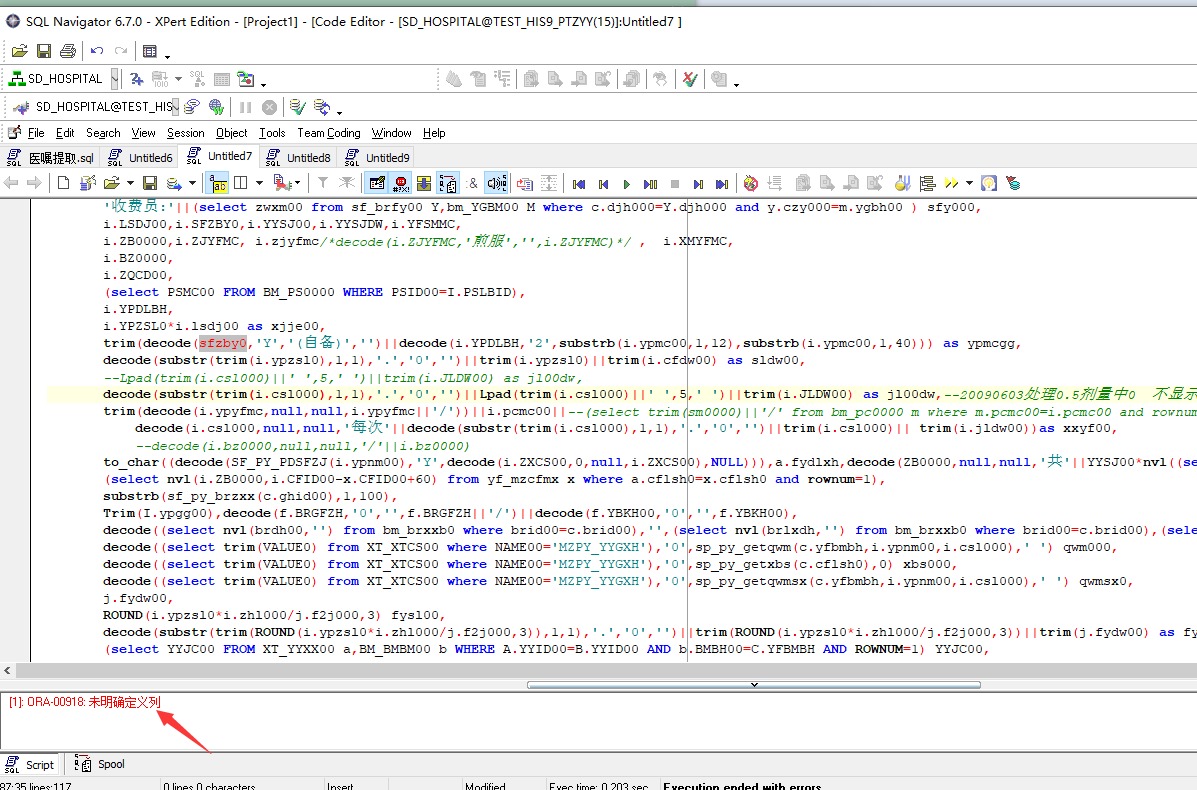
Task: Collapse the output panel splitter arrow
Action: tap(753, 685)
